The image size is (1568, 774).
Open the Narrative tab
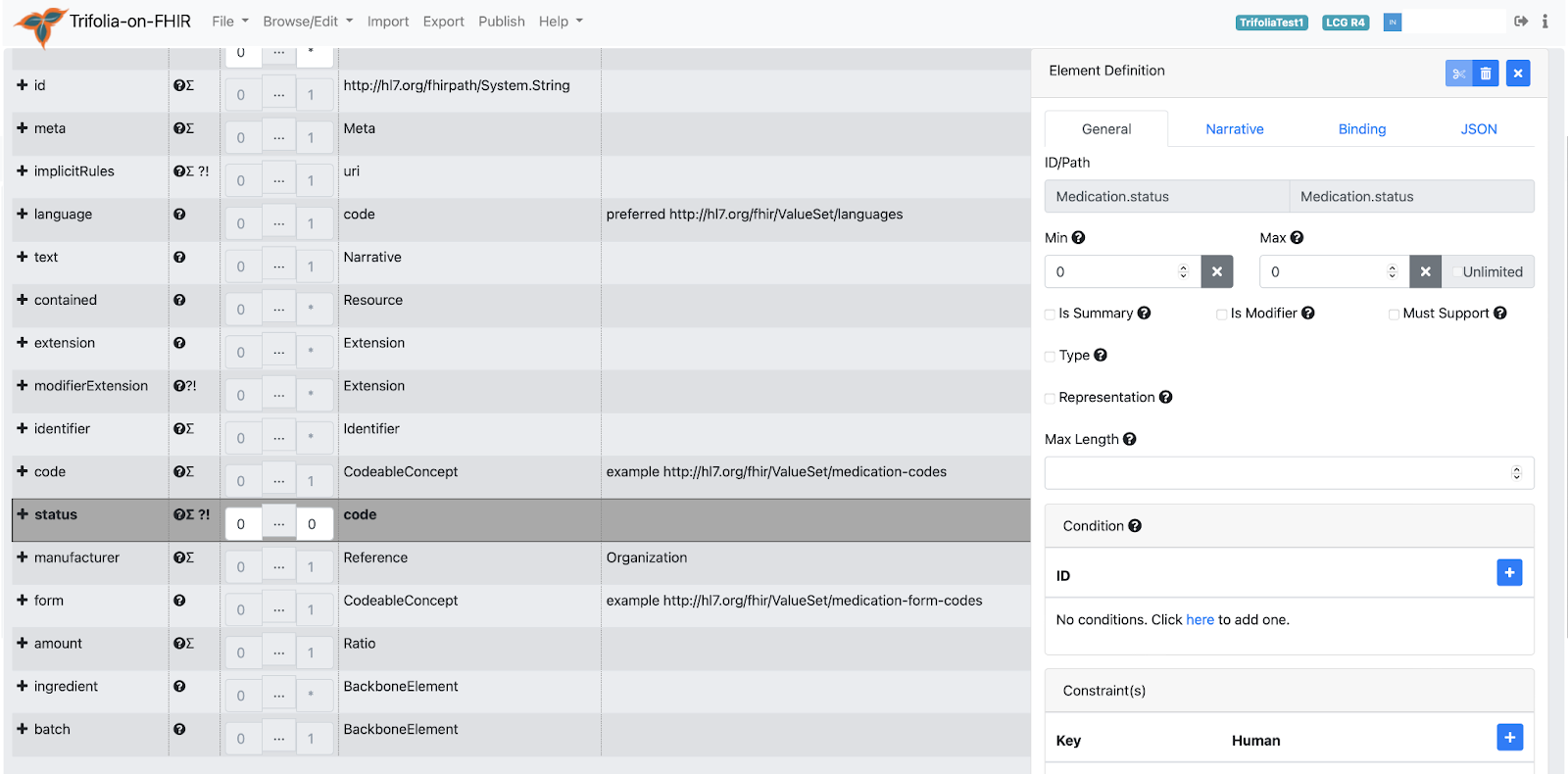point(1234,129)
